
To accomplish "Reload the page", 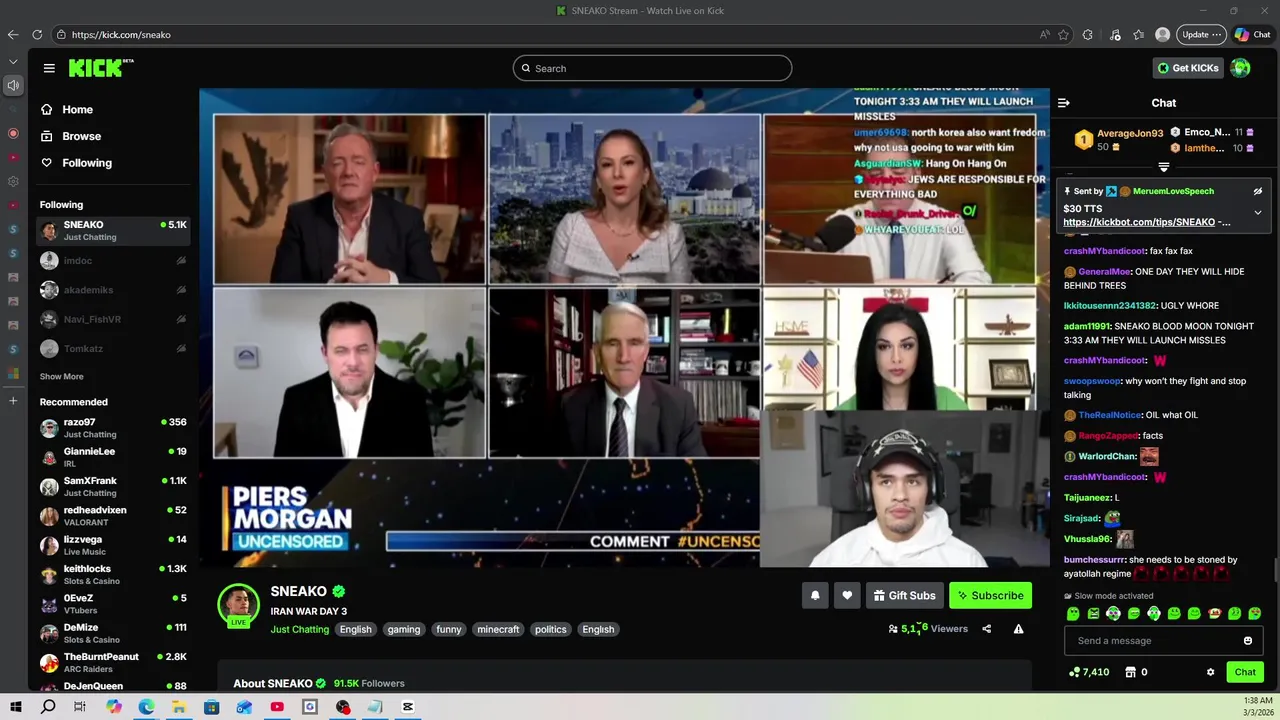I will click(x=37, y=35).
